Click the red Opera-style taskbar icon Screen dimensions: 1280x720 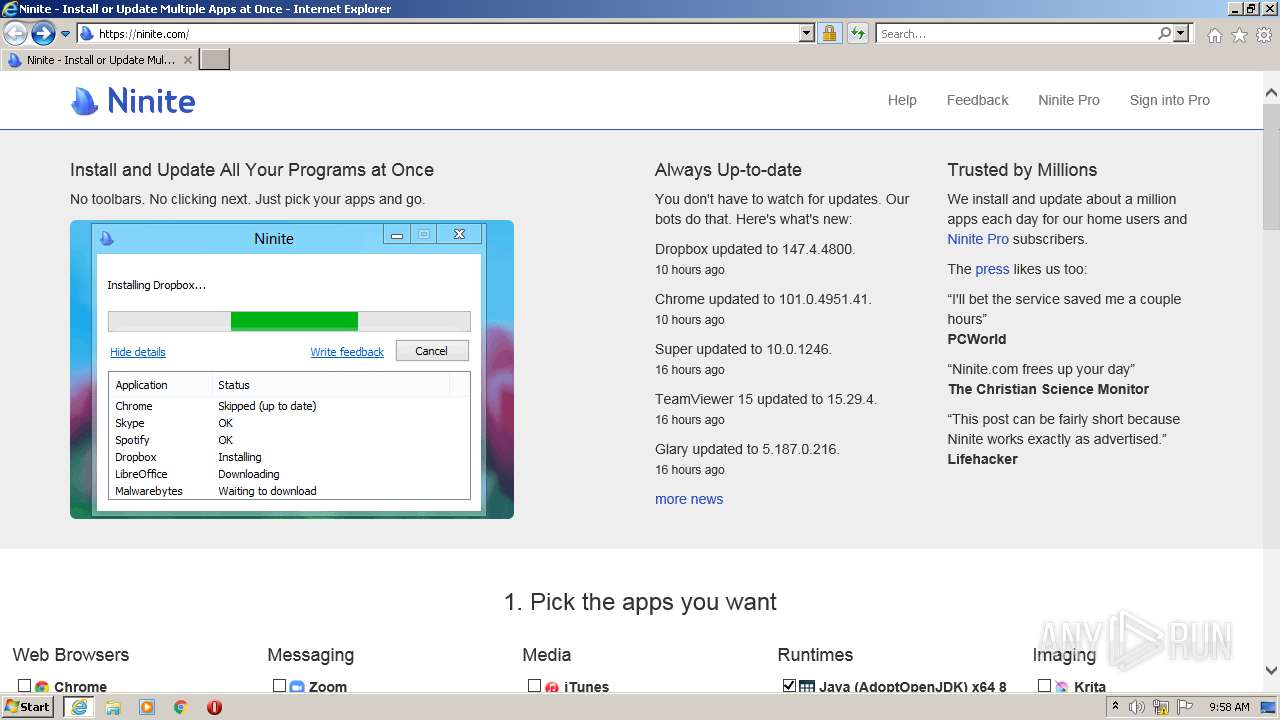click(214, 707)
